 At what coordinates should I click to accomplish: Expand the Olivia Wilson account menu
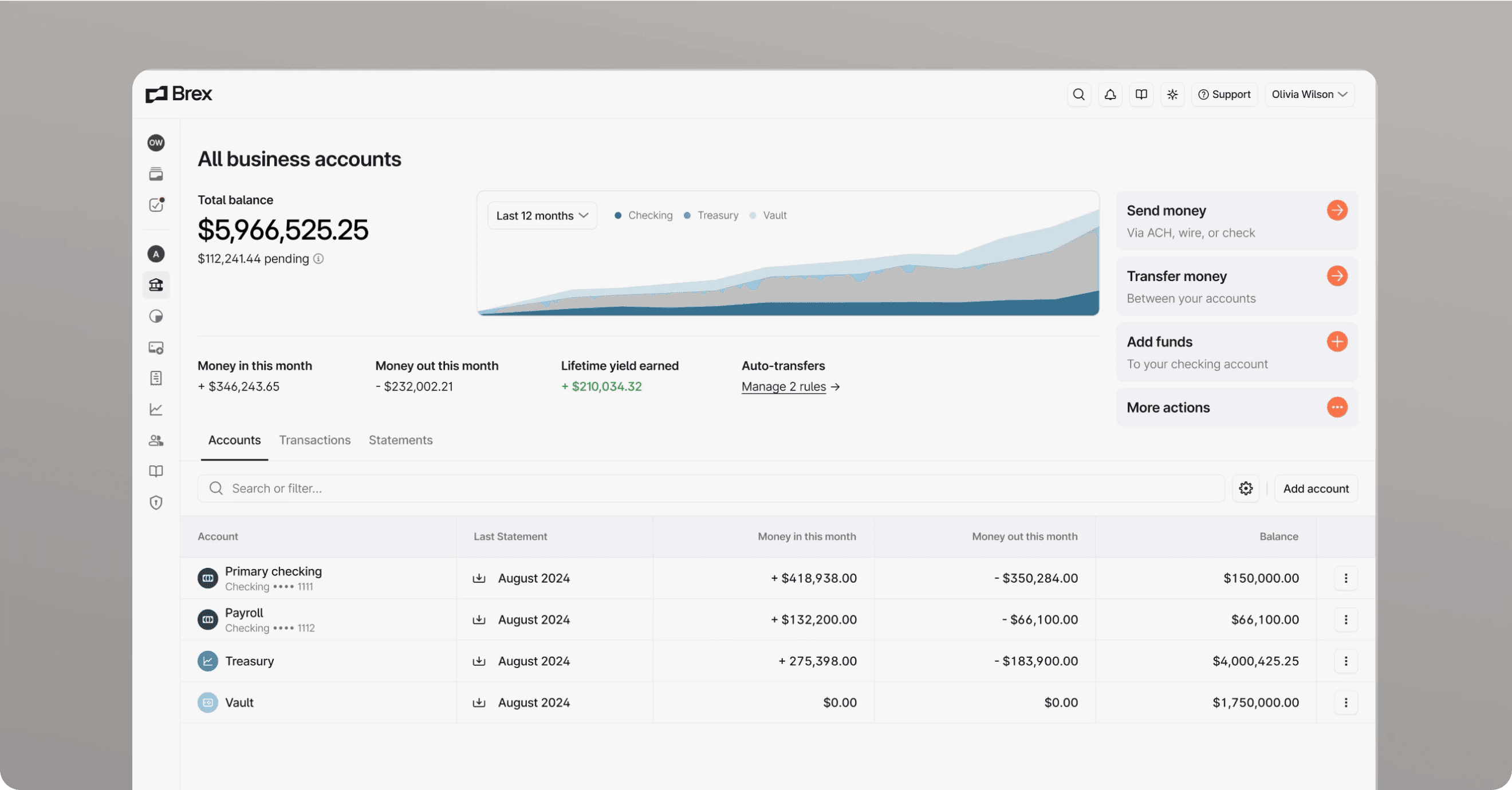[1309, 94]
